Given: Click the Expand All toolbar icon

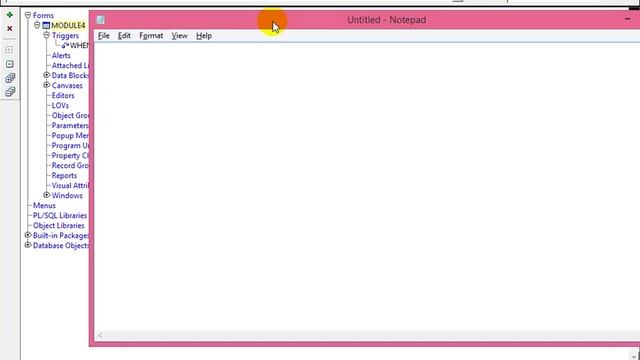Looking at the screenshot, I should coord(10,78).
